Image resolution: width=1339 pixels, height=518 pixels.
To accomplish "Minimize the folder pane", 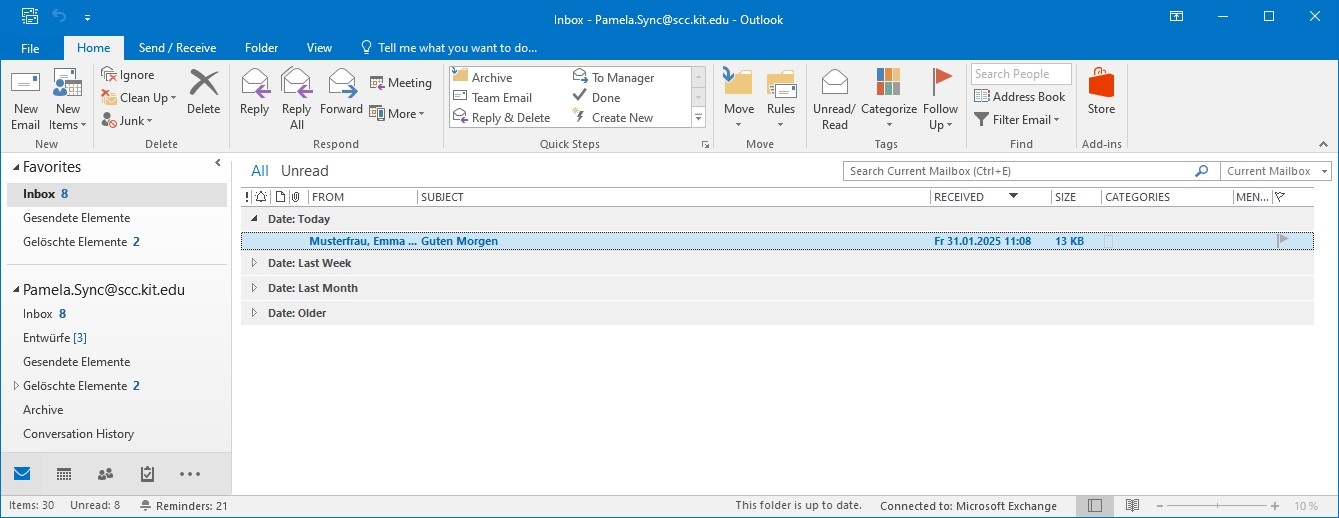I will tap(218, 163).
